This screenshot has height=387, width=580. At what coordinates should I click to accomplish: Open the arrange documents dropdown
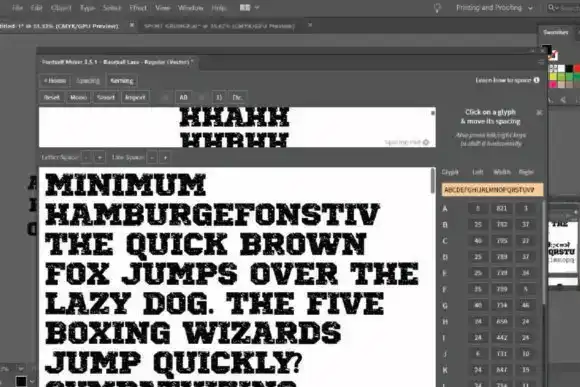pos(250,7)
